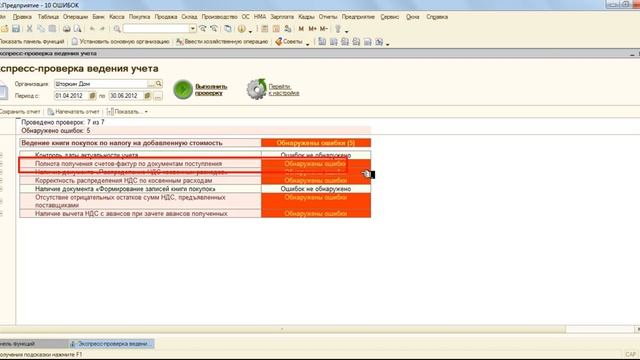Click the Undo arrow icon

(x=92, y=29)
